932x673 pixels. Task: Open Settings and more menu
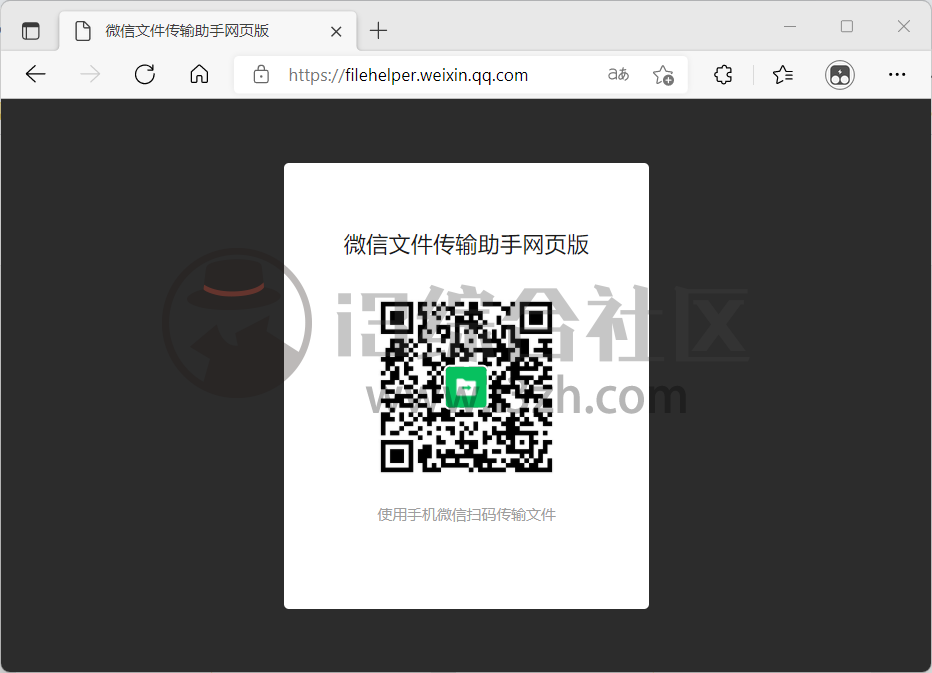click(897, 74)
